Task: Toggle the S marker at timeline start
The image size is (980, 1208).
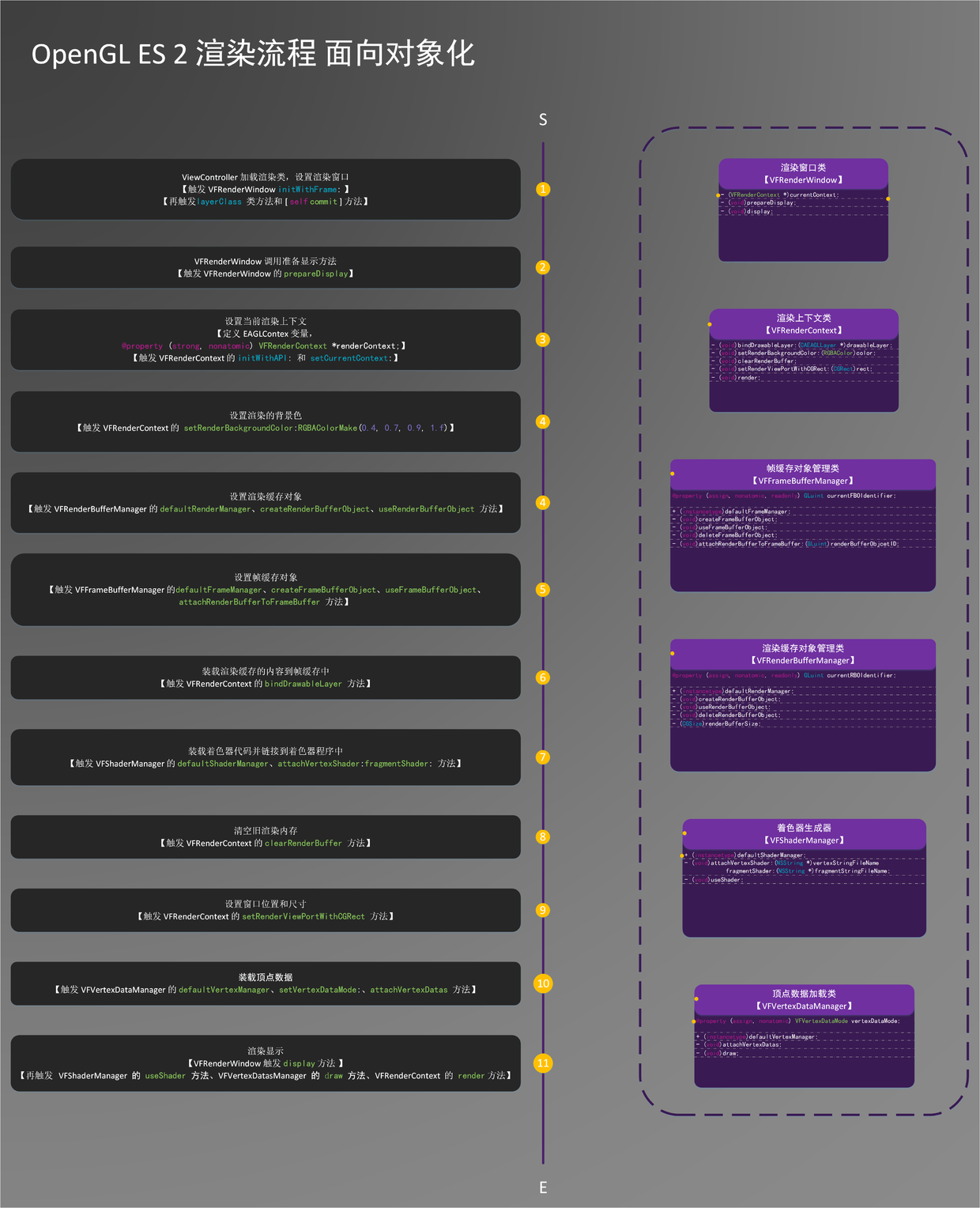Action: click(543, 119)
